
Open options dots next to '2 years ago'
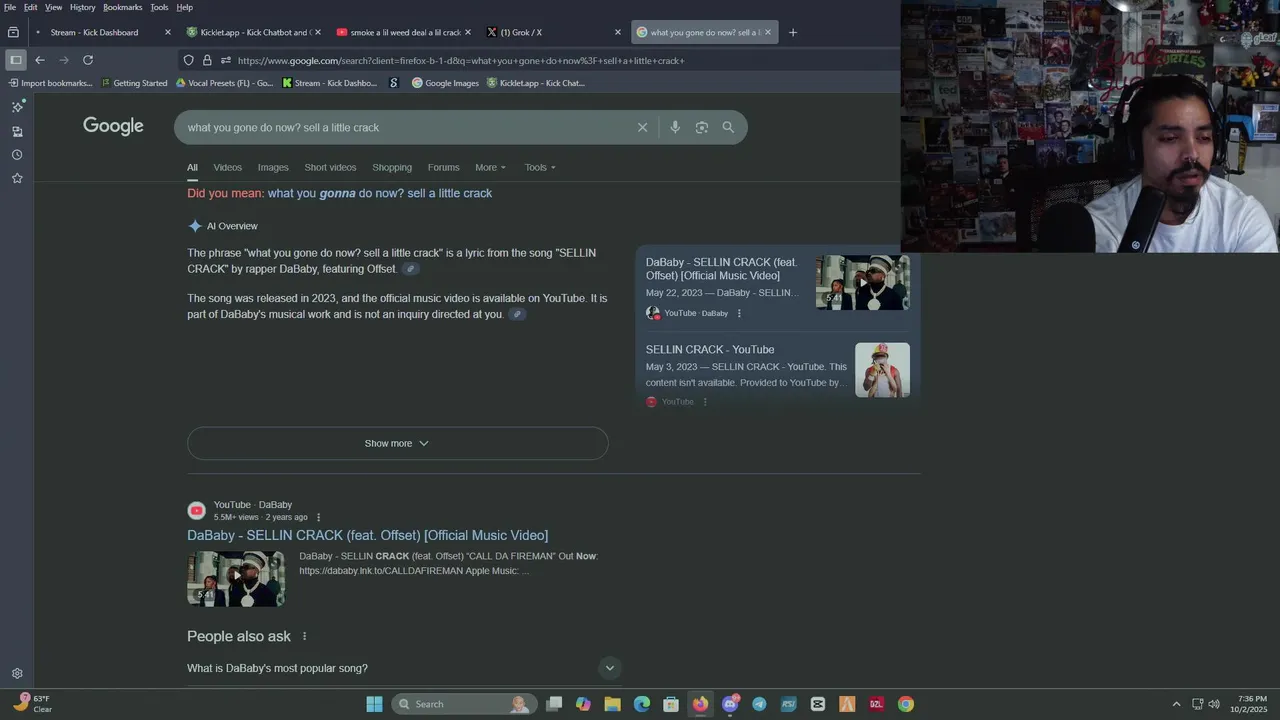[x=319, y=517]
